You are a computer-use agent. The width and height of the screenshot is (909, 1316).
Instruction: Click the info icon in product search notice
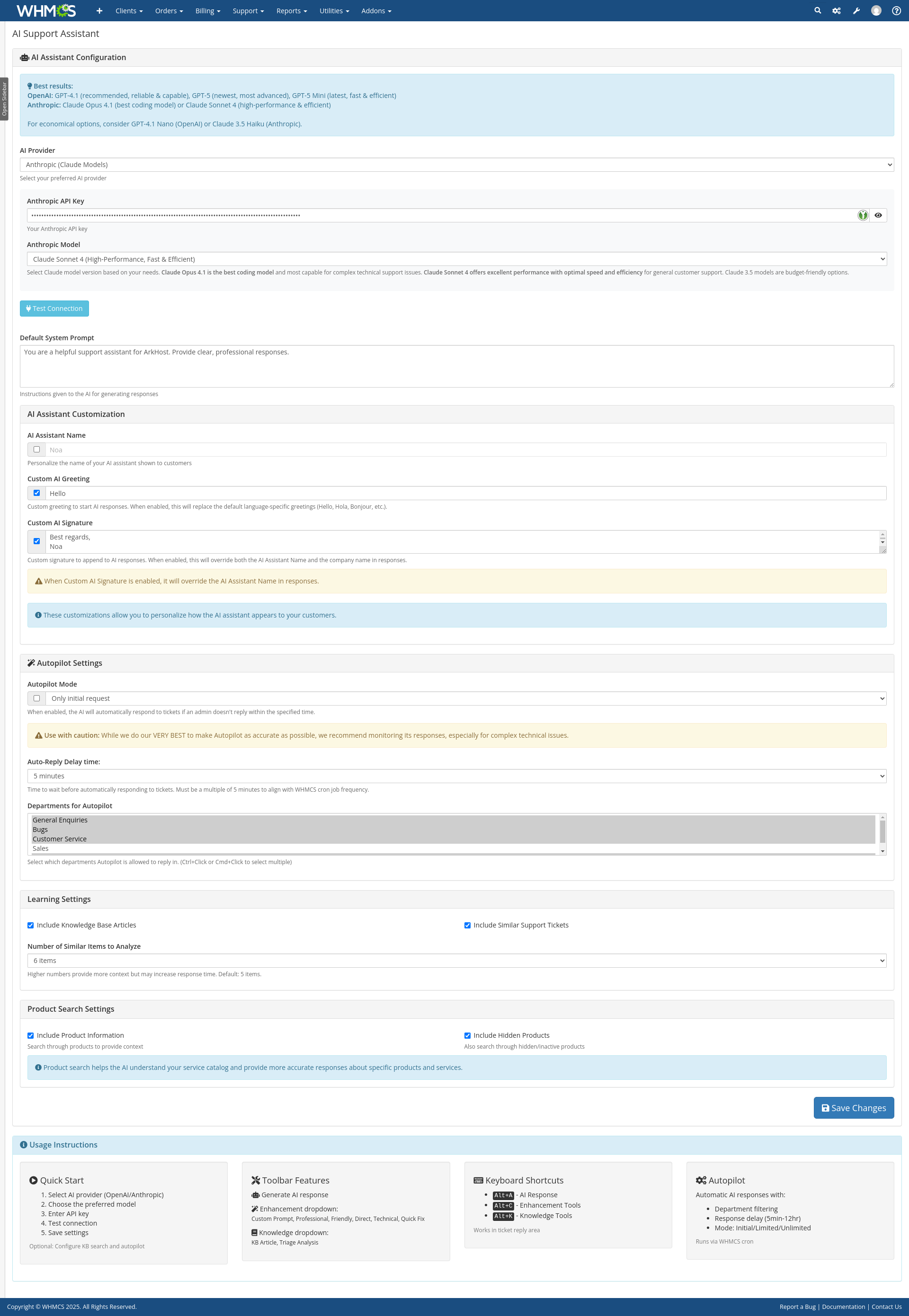(x=38, y=1067)
